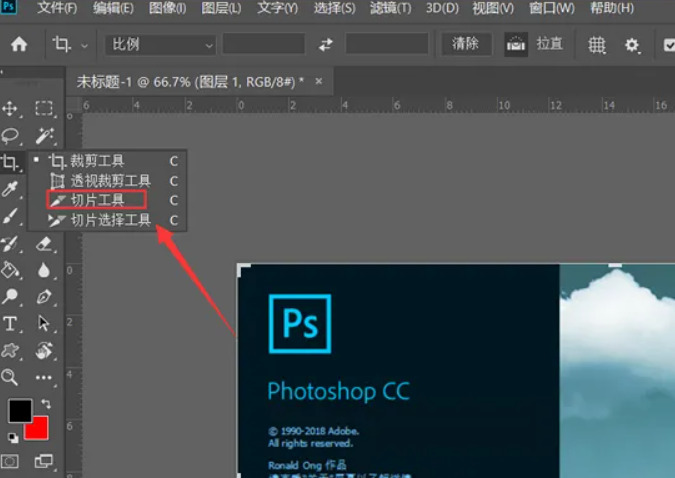Click the Ps application logo
Image resolution: width=675 pixels, height=478 pixels.
pos(8,6)
